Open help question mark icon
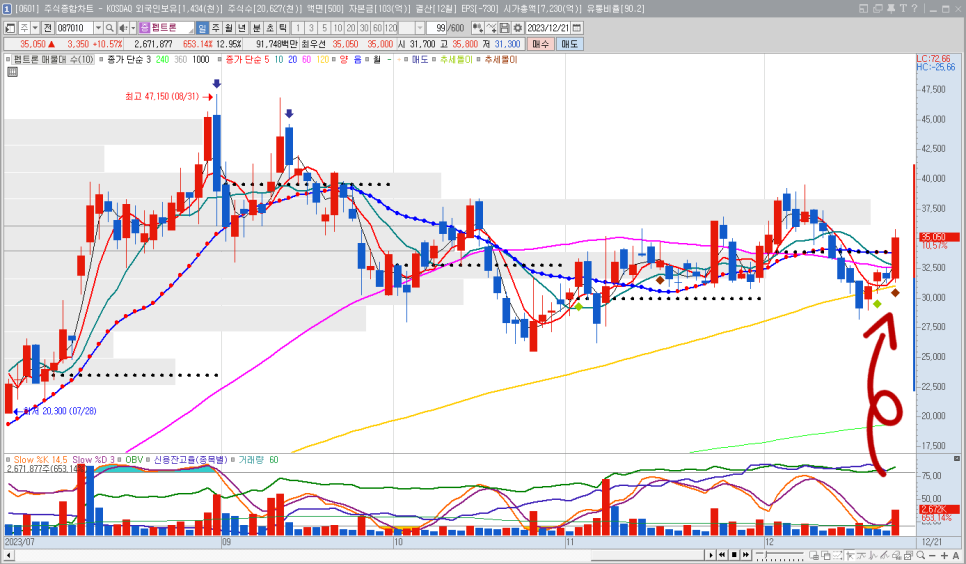Viewport: 966px width, 564px height. pyautogui.click(x=914, y=9)
